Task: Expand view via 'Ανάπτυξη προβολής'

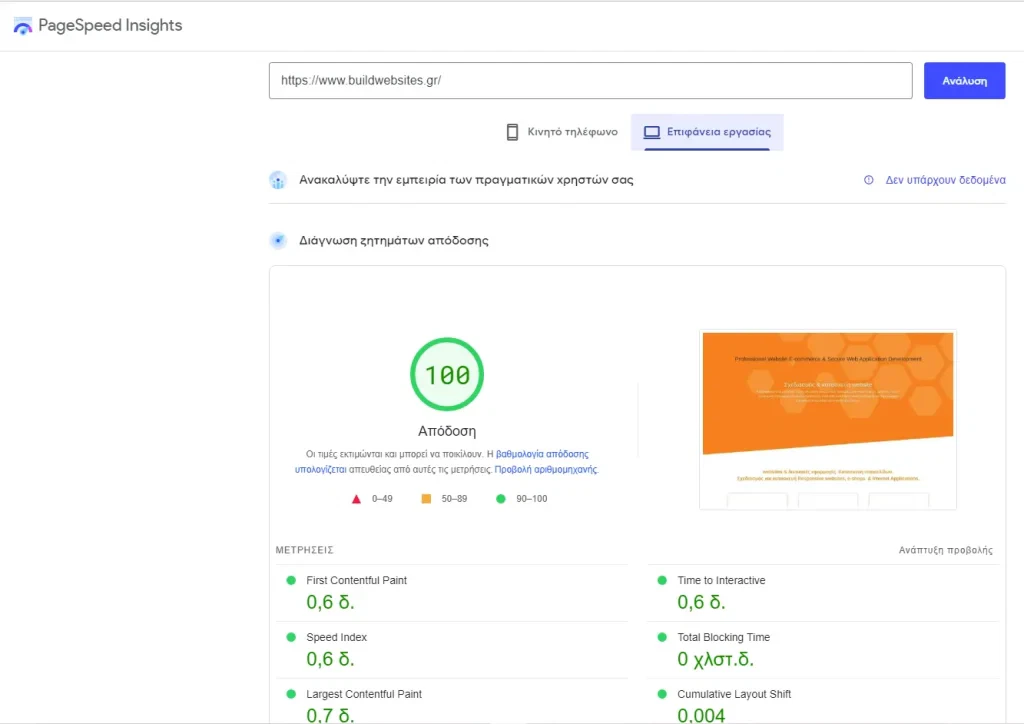Action: click(945, 551)
